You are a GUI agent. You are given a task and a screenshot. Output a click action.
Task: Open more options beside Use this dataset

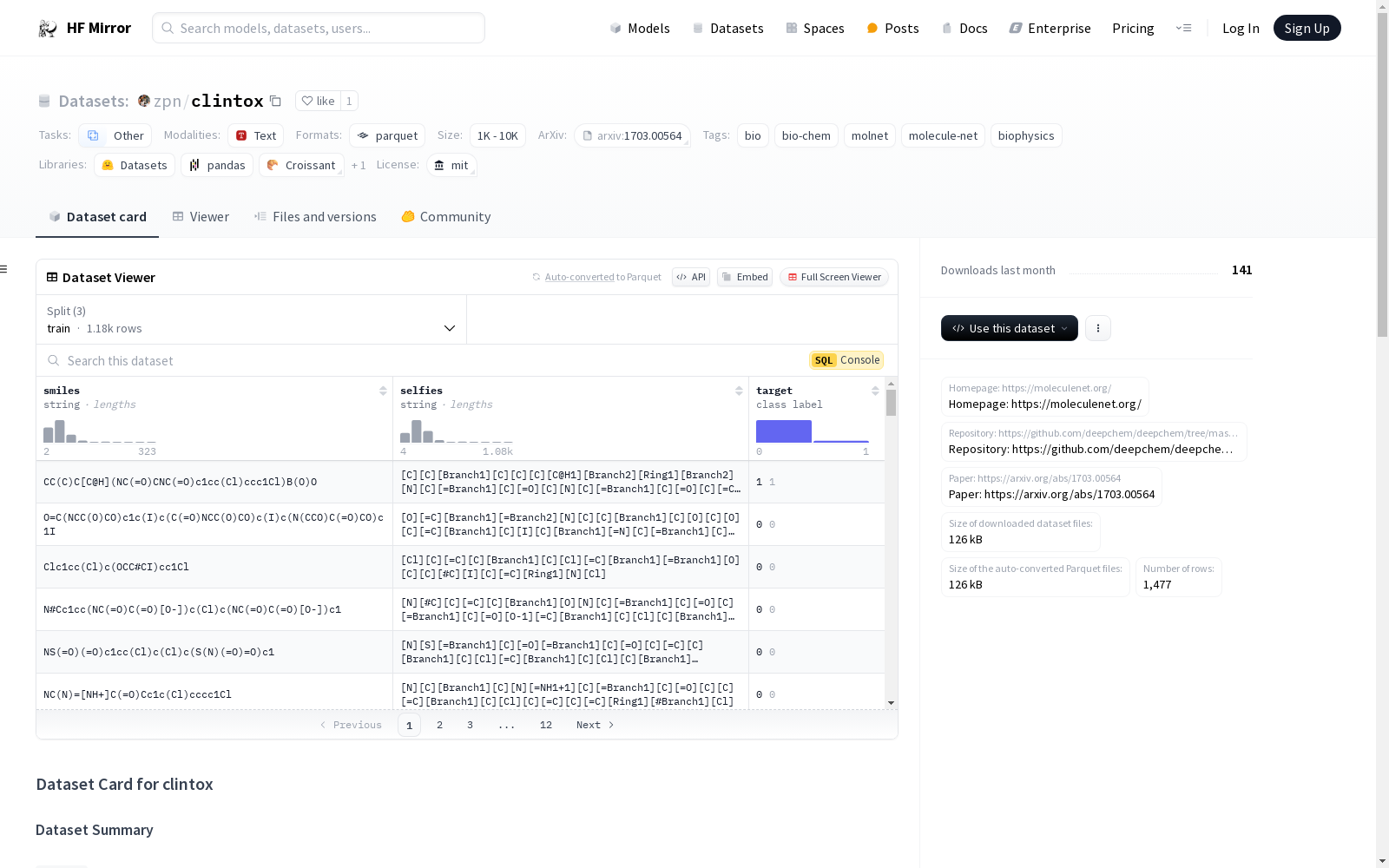pyautogui.click(x=1098, y=328)
